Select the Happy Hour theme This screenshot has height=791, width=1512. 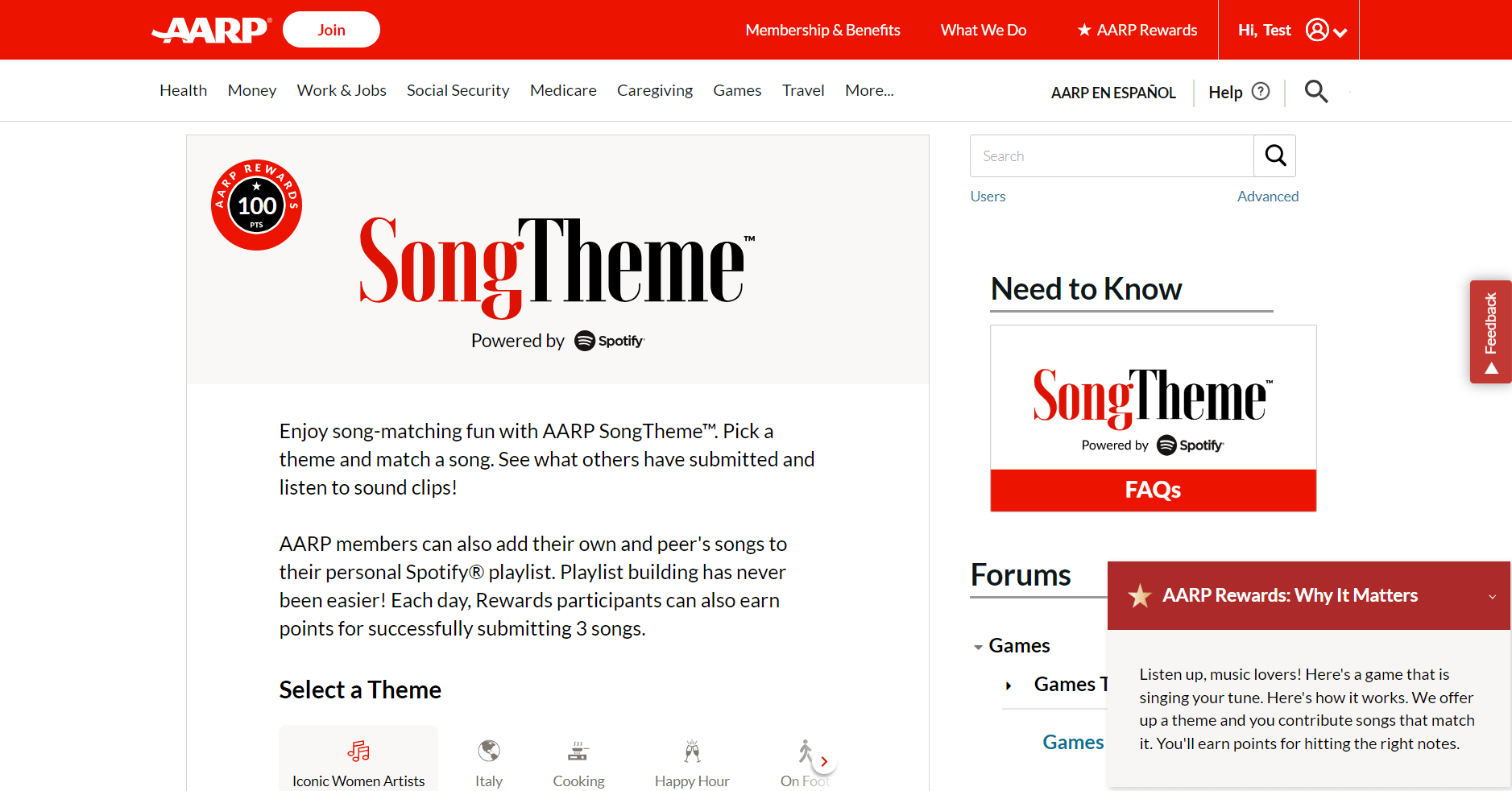[x=692, y=763]
